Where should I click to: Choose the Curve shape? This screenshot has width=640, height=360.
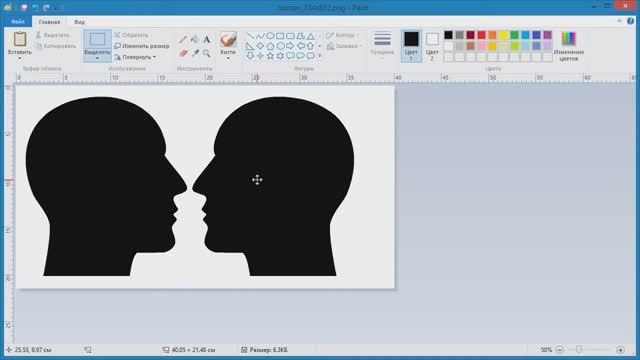click(260, 36)
